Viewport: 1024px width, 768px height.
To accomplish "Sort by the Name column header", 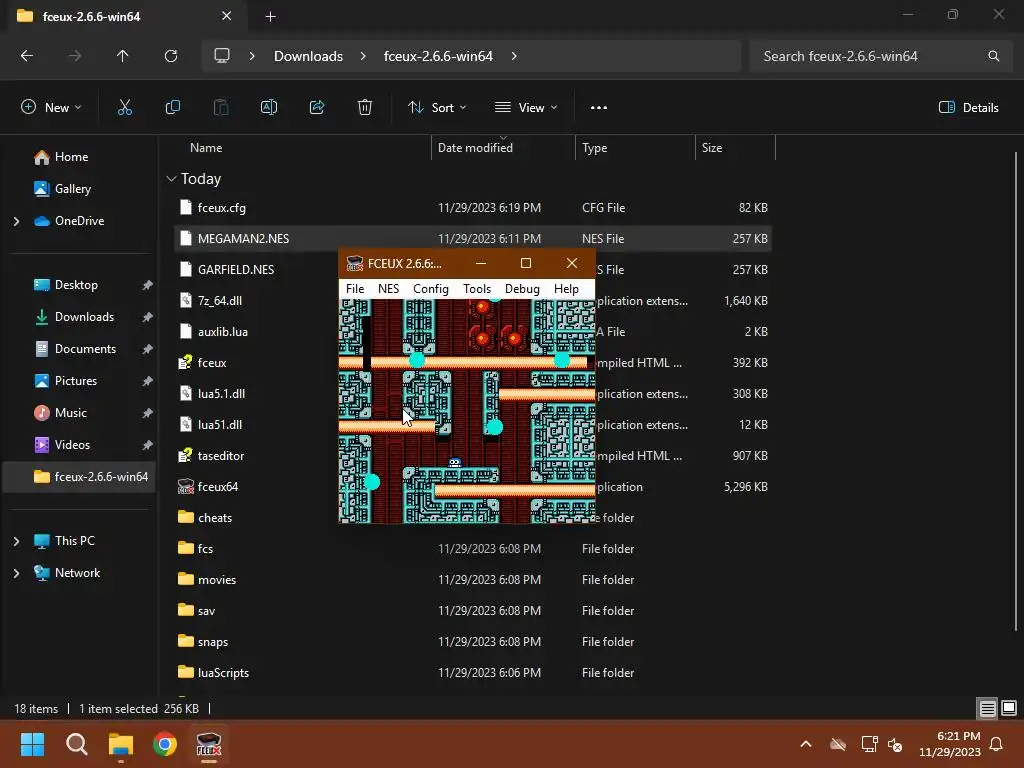I will [x=206, y=148].
